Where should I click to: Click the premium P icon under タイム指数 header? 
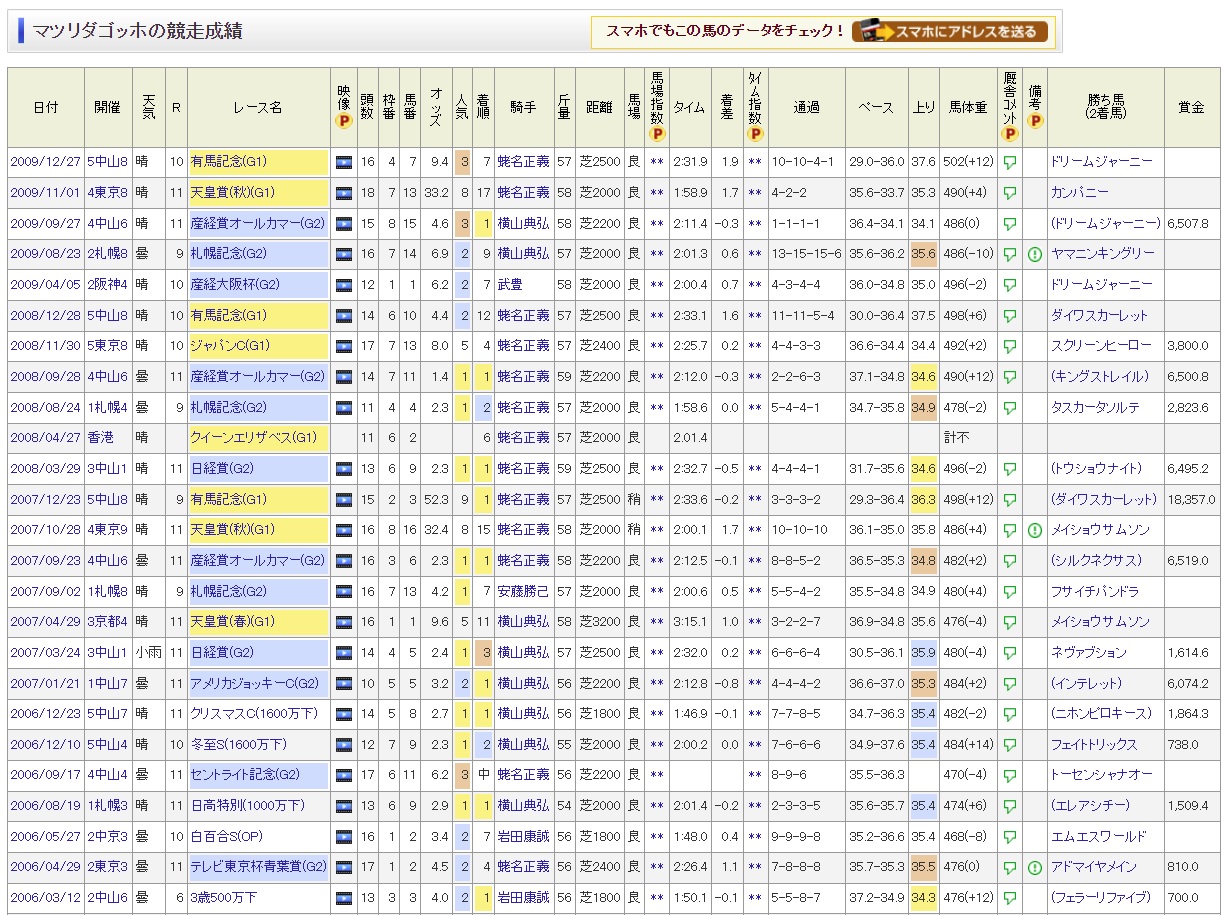point(755,134)
